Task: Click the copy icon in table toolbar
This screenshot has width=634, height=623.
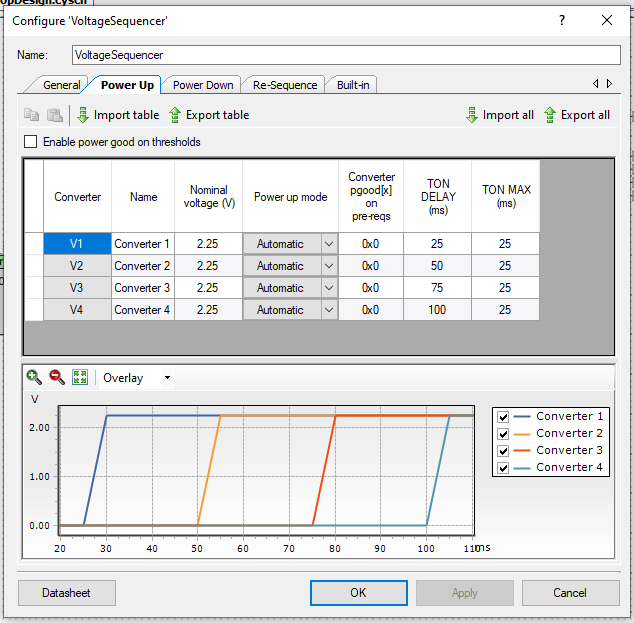Action: [x=31, y=115]
